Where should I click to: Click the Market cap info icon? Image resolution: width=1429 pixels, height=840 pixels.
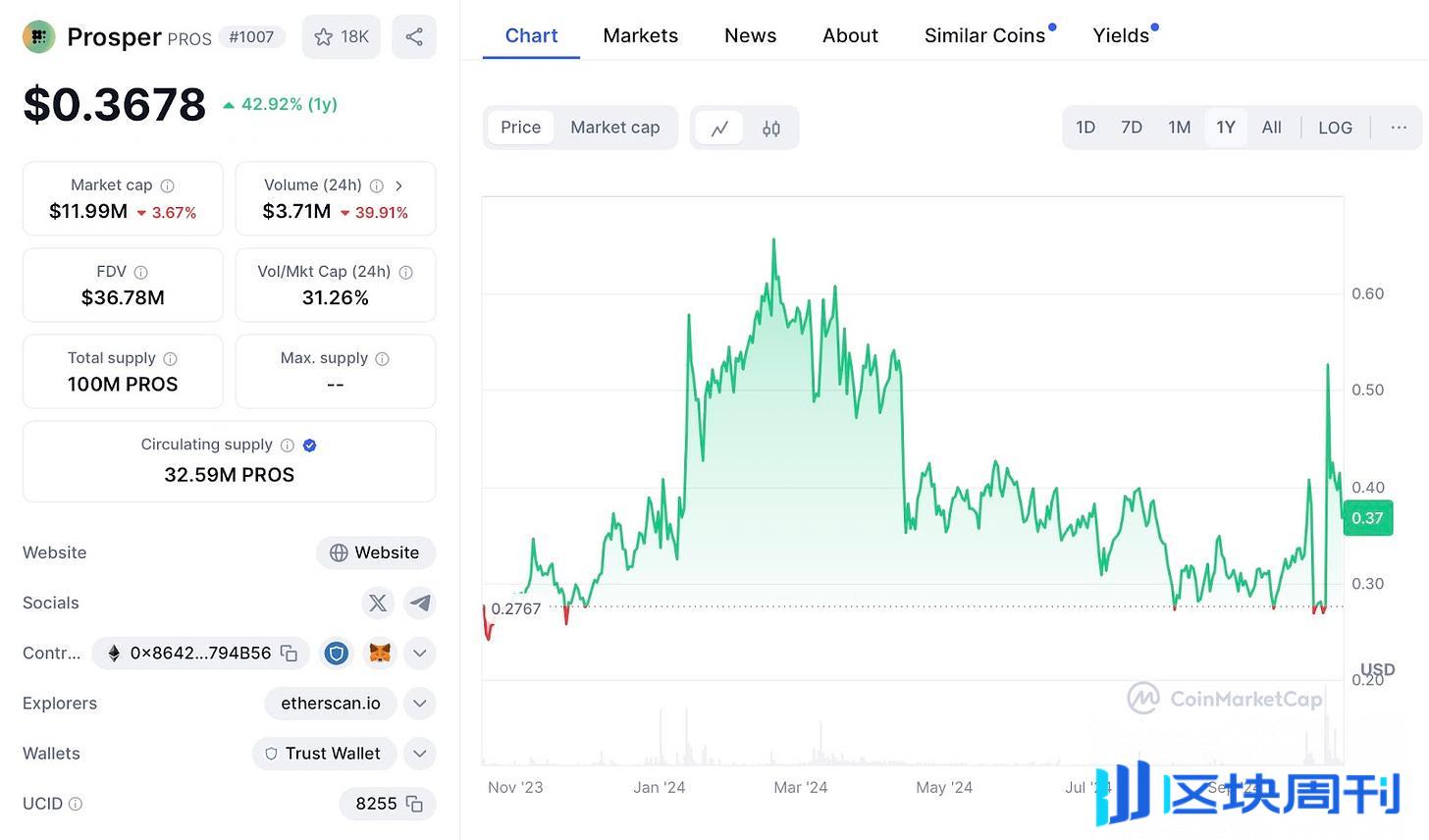[x=168, y=185]
